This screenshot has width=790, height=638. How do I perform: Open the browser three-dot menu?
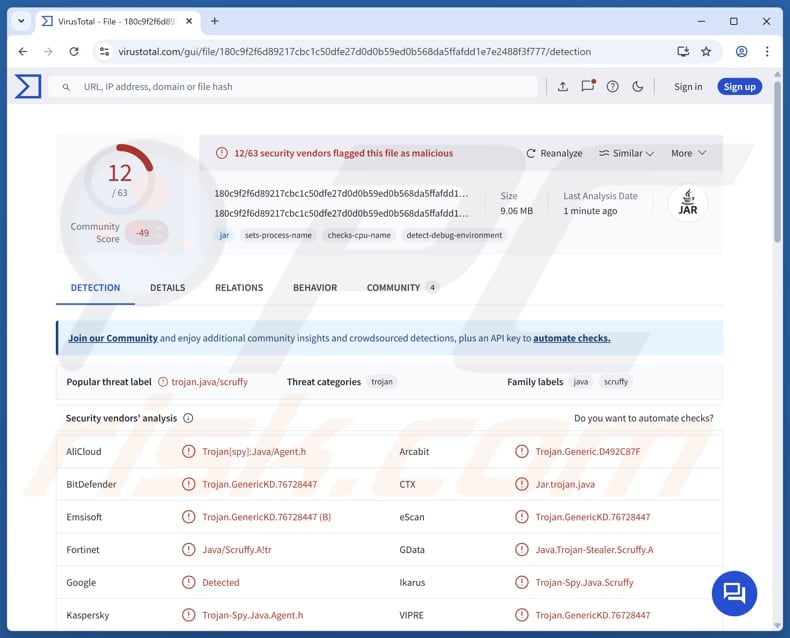pos(767,51)
